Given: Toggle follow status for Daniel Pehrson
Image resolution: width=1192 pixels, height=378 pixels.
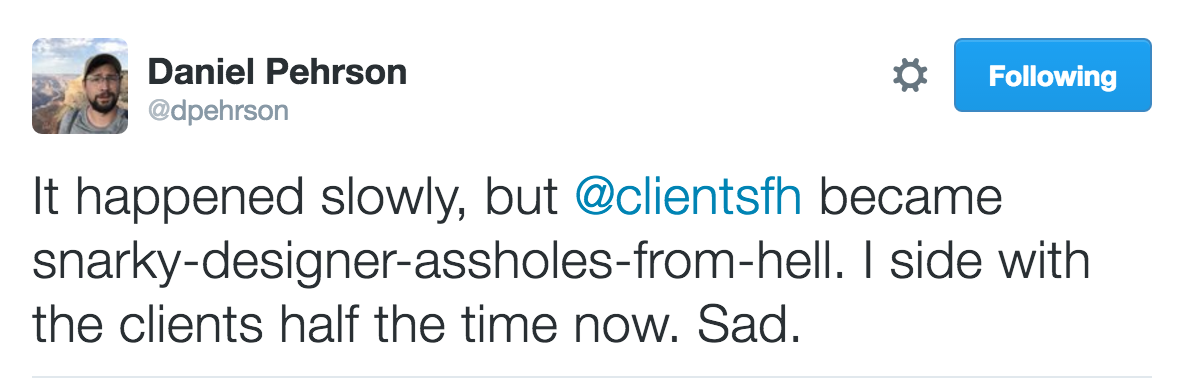Looking at the screenshot, I should pos(1052,75).
